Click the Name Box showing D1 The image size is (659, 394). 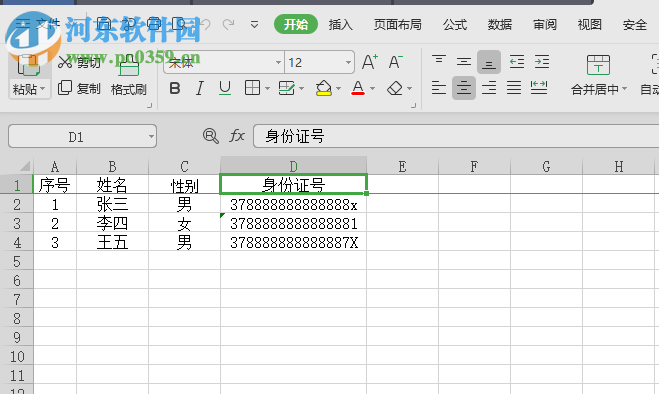[x=76, y=136]
